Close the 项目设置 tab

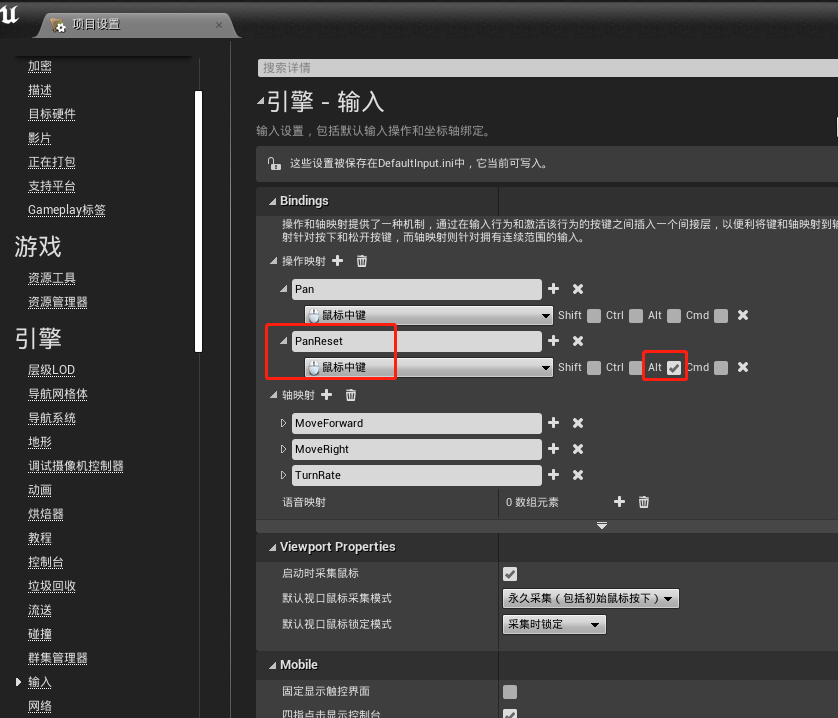pyautogui.click(x=219, y=25)
